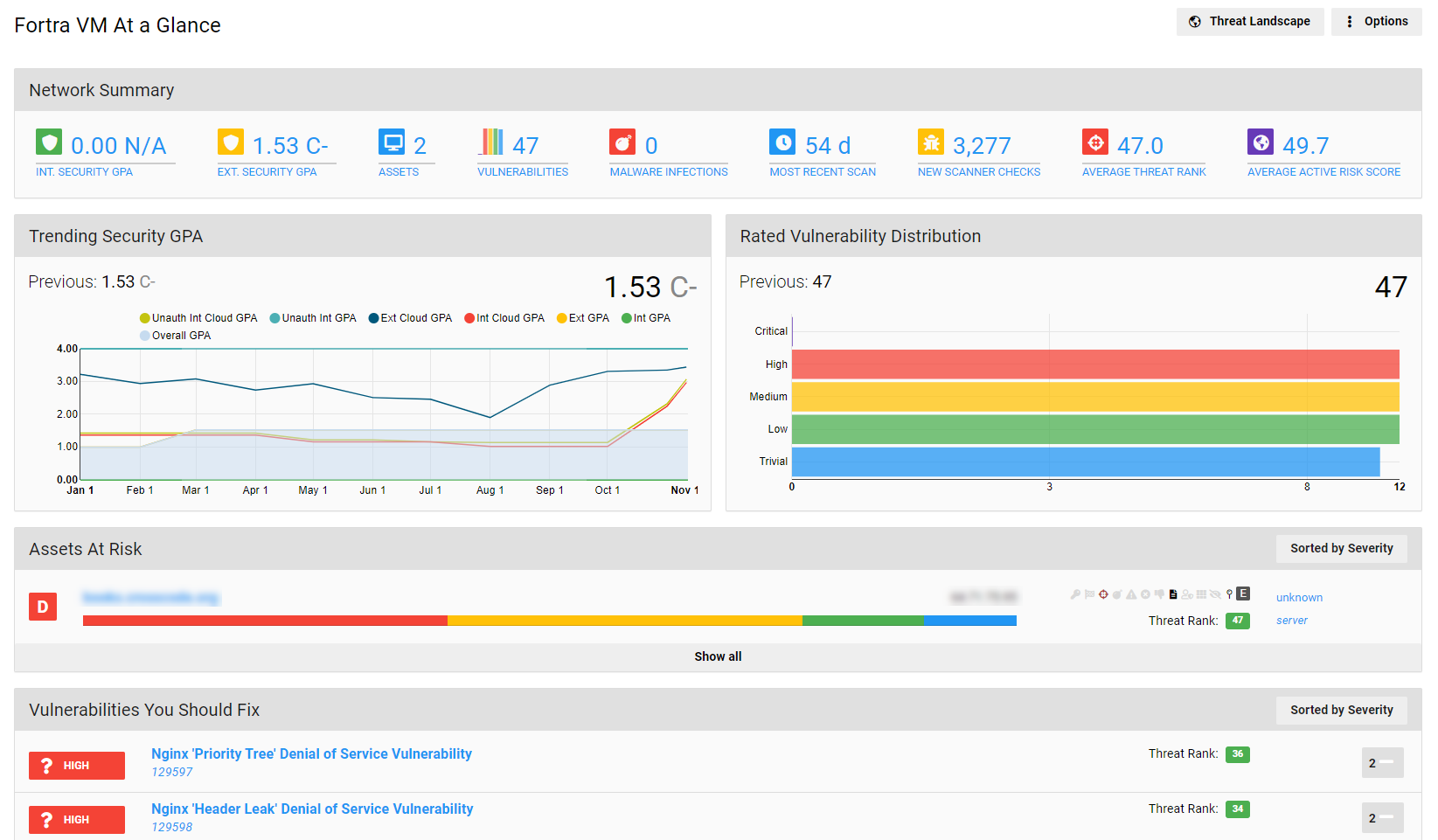Open the Threat Landscape view
1438x840 pixels.
click(x=1250, y=21)
